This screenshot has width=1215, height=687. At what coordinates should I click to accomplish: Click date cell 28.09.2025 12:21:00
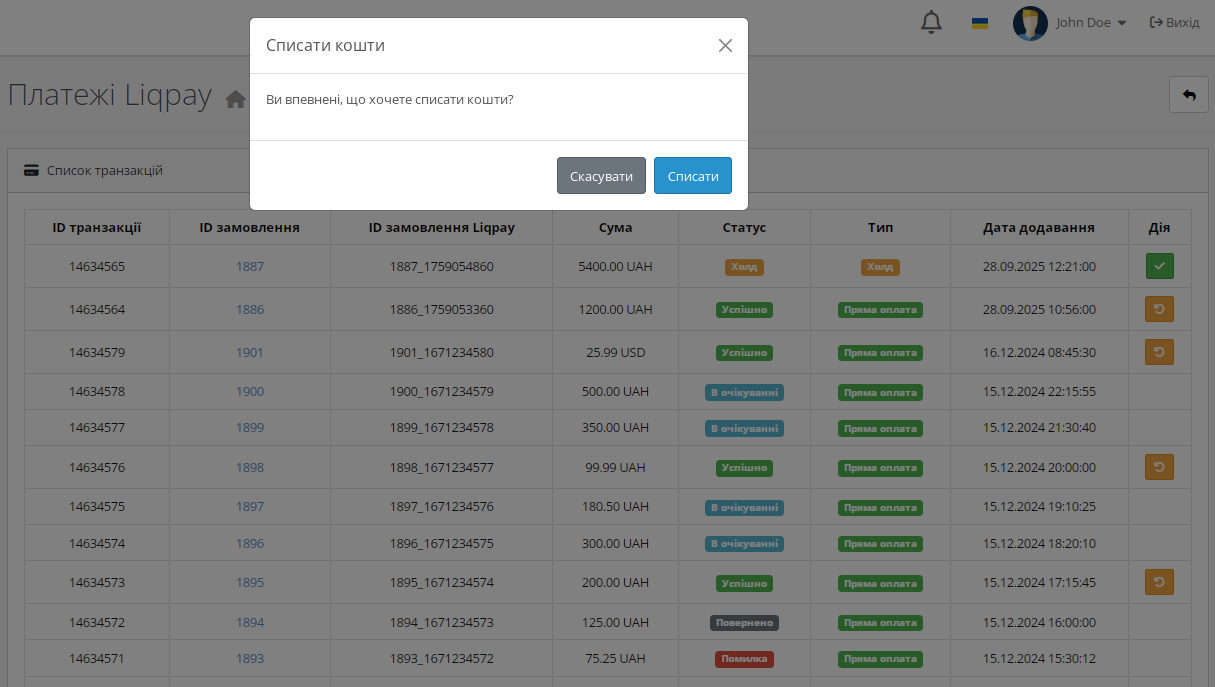(1039, 267)
